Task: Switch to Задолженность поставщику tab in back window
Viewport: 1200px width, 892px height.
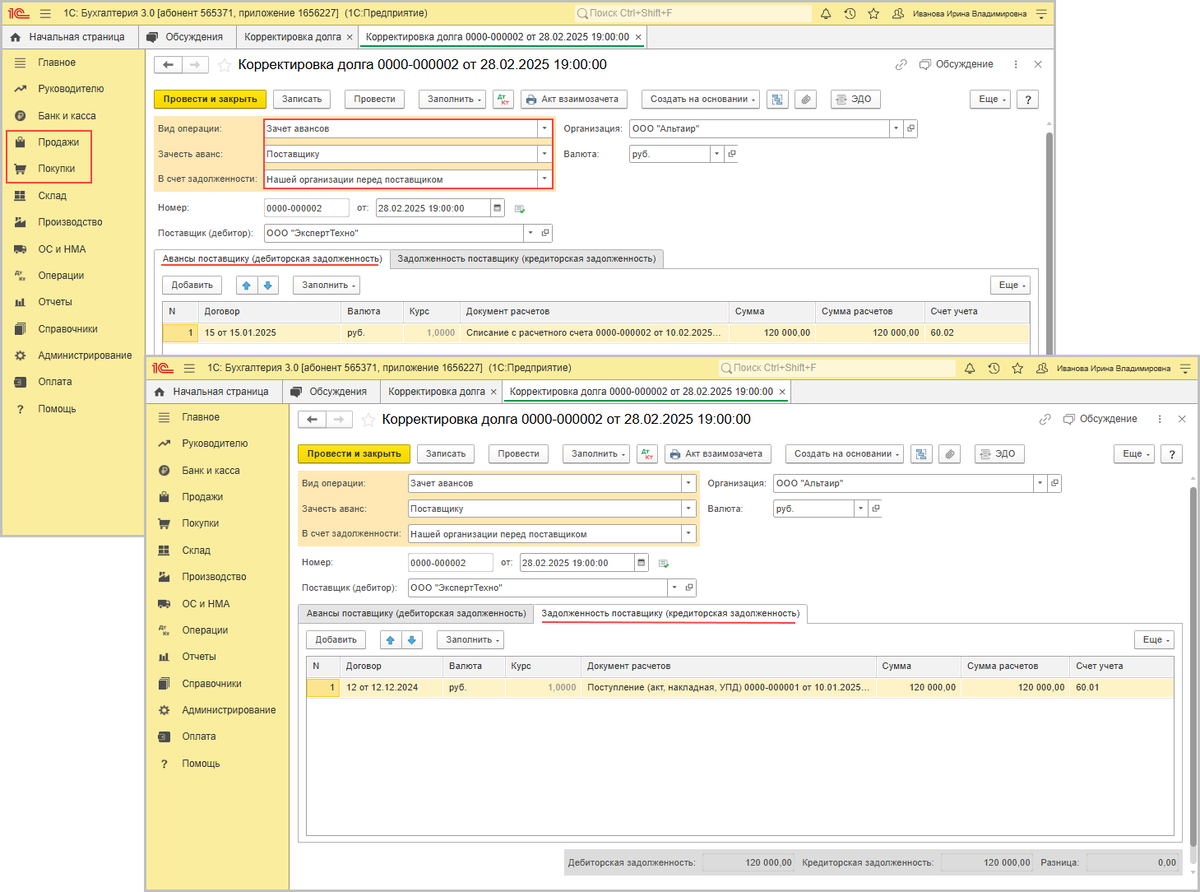Action: [526, 258]
